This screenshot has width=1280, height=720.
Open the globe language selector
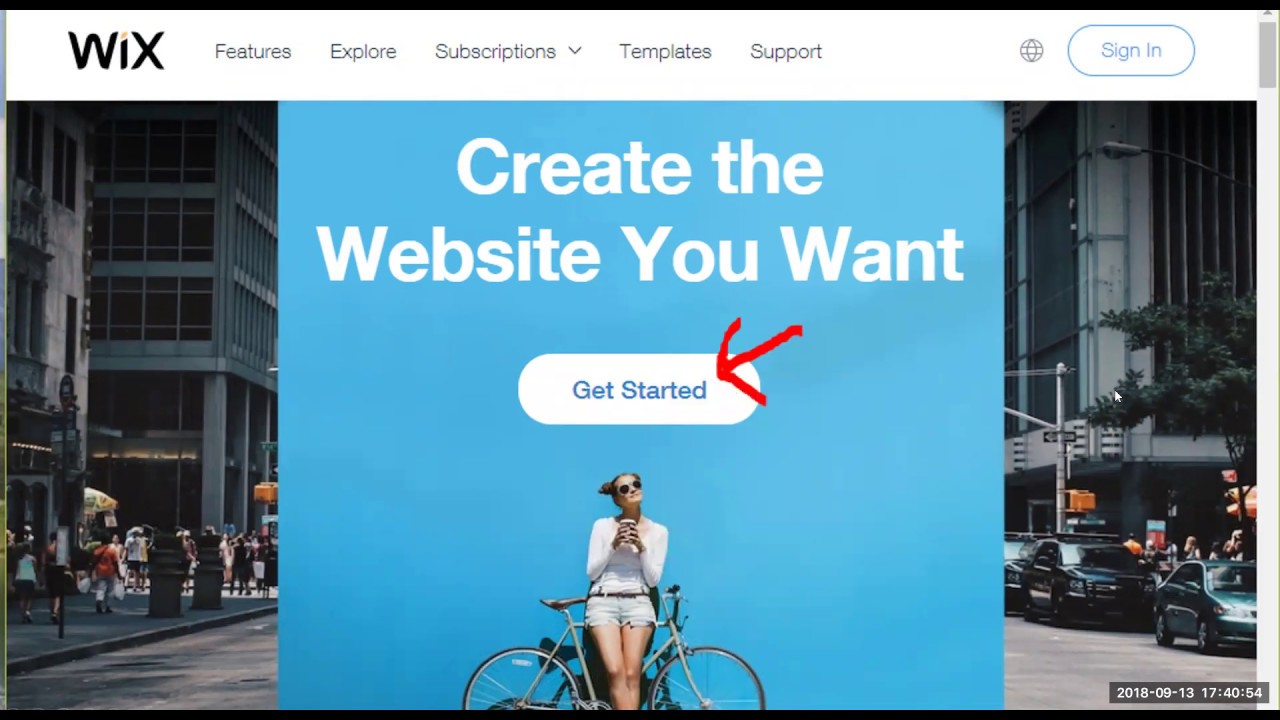click(1031, 51)
